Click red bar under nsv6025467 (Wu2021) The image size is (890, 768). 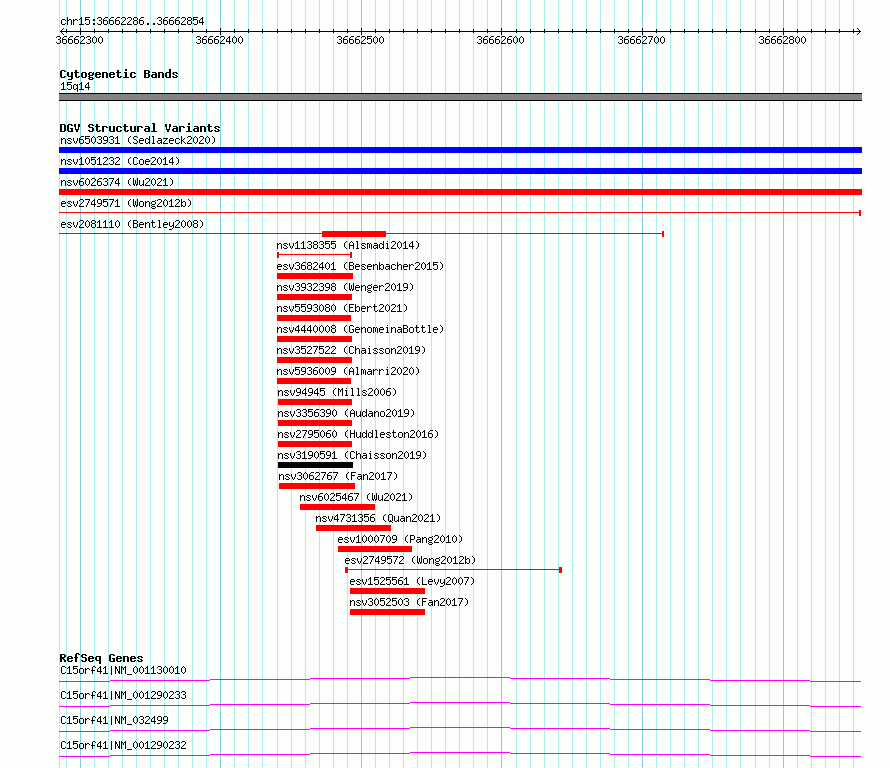[x=337, y=507]
